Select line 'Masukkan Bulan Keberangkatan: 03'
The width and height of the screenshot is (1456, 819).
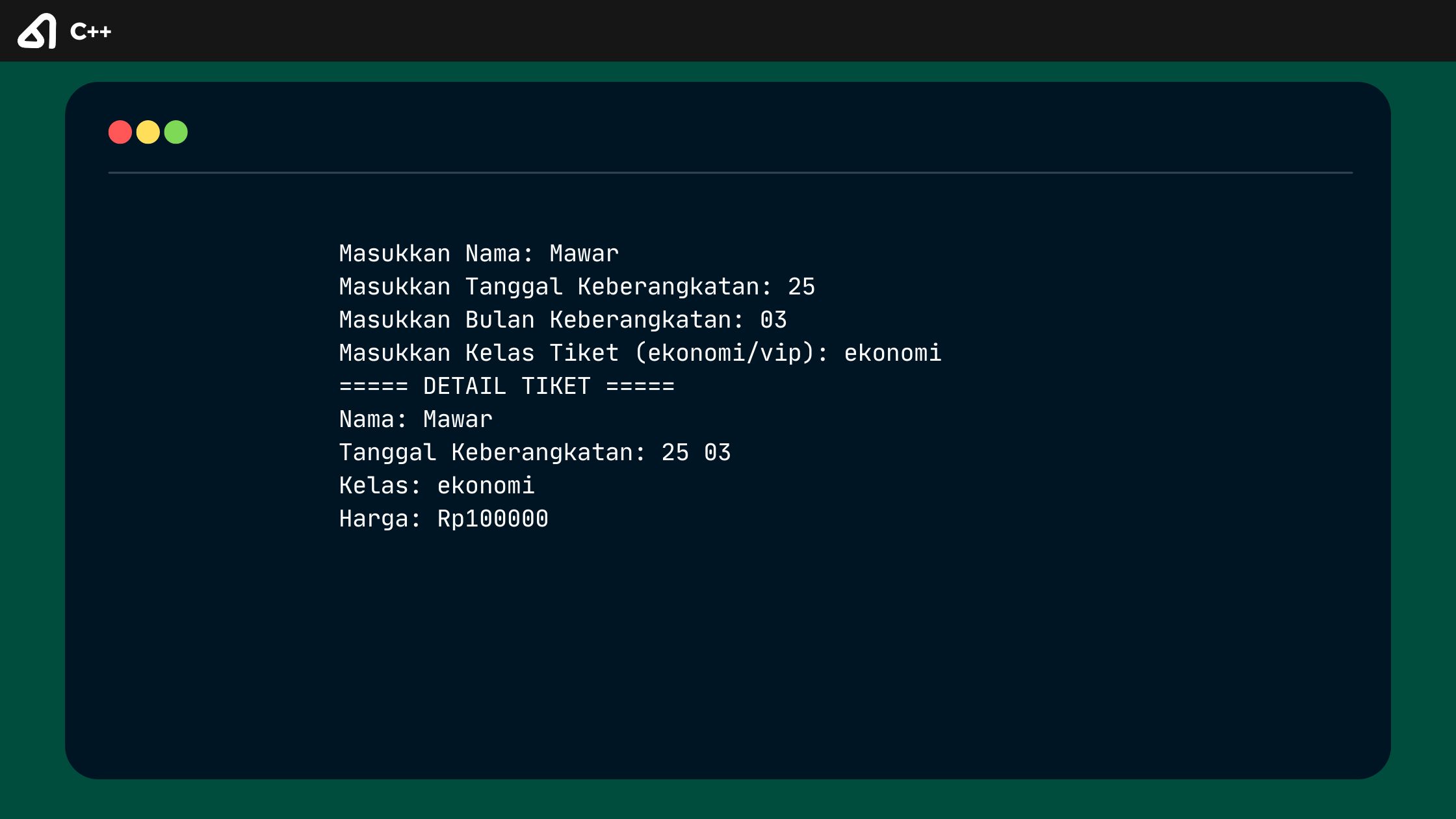(563, 320)
